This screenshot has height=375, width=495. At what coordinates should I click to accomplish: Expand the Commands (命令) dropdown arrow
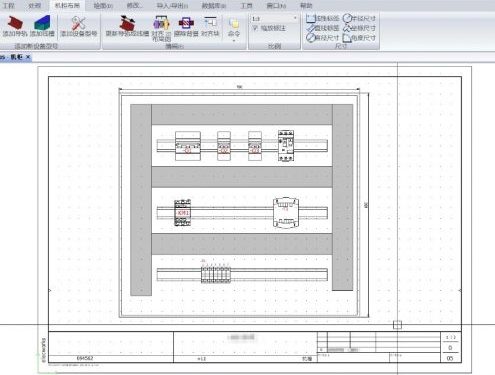pyautogui.click(x=234, y=41)
